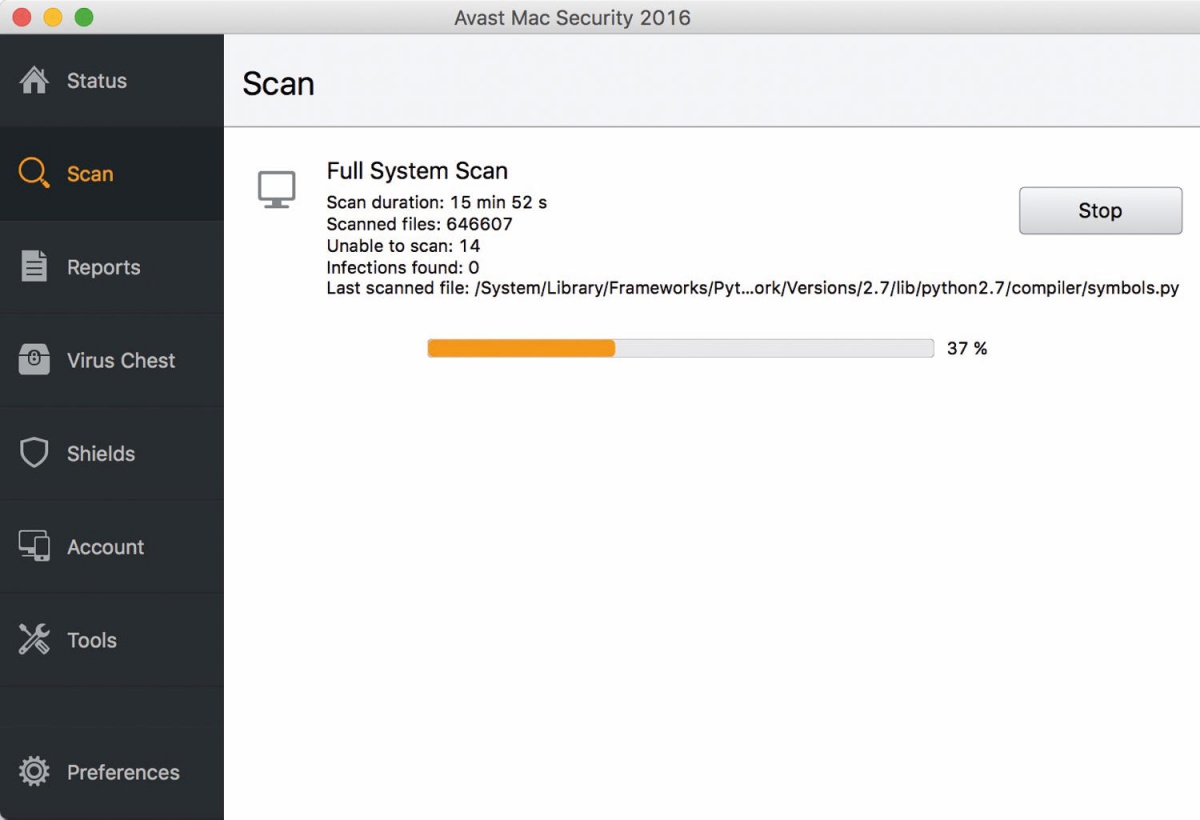Click the Tools wrench icon

point(34,640)
